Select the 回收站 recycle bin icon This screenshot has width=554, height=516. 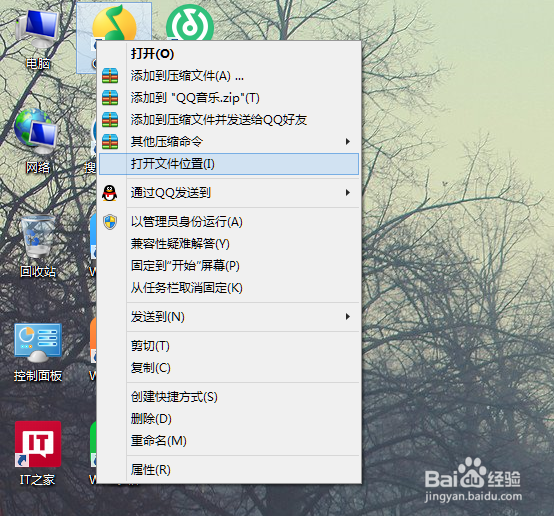click(37, 246)
